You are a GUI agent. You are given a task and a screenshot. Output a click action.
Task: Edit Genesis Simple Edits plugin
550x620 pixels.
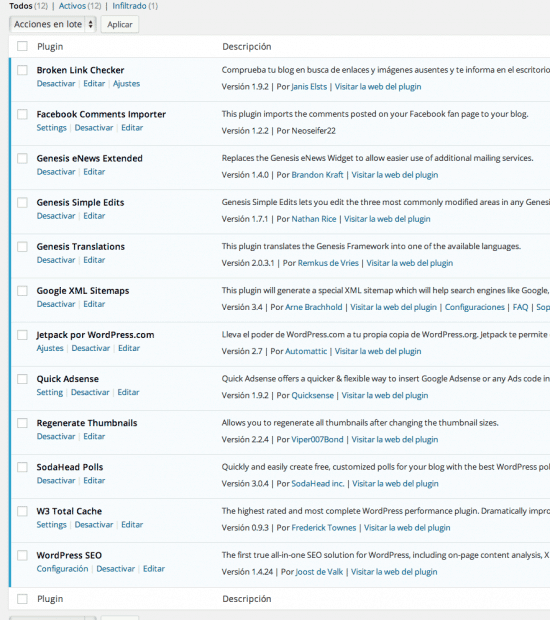(x=94, y=216)
